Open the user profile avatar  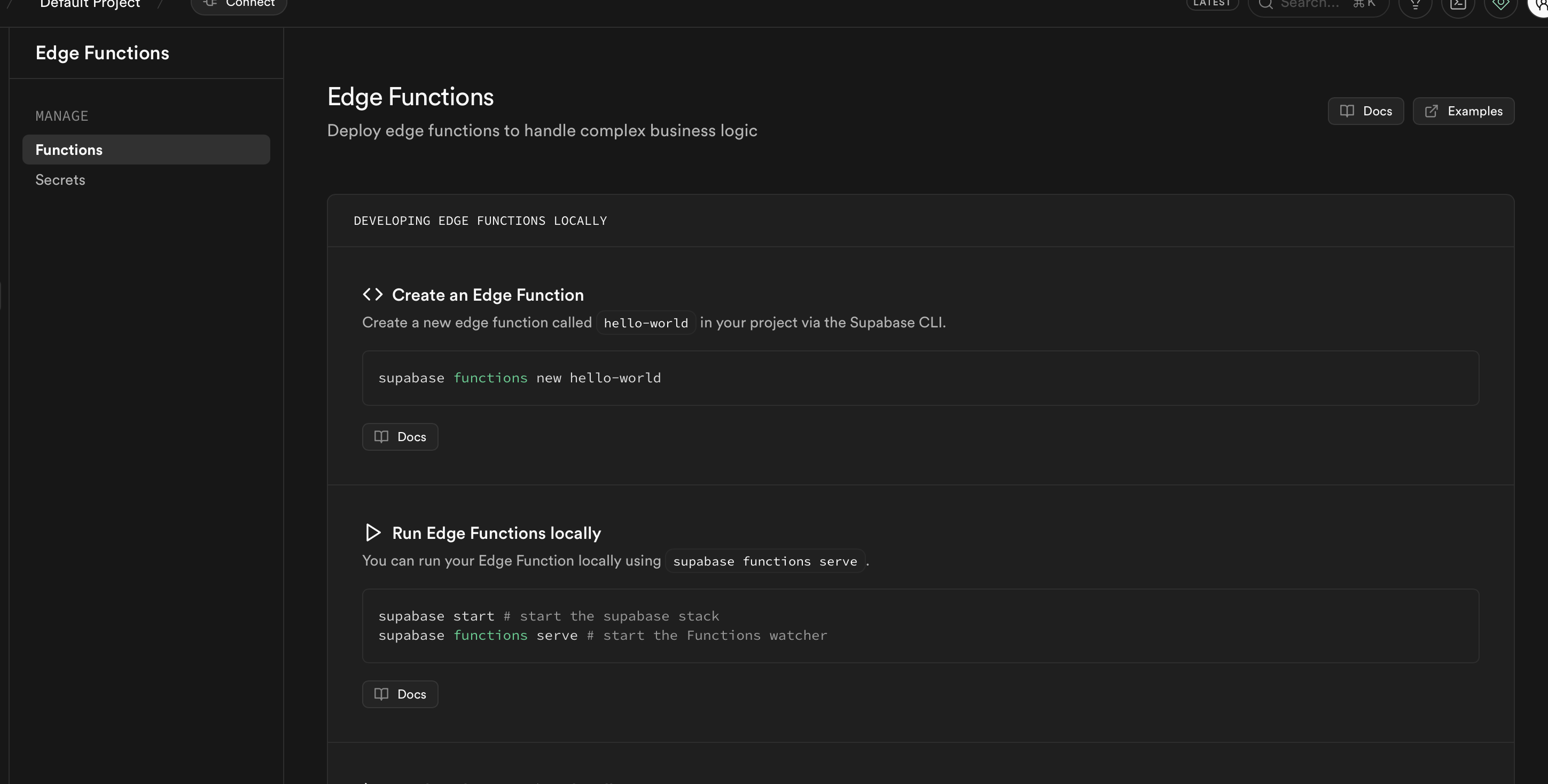click(x=1542, y=5)
